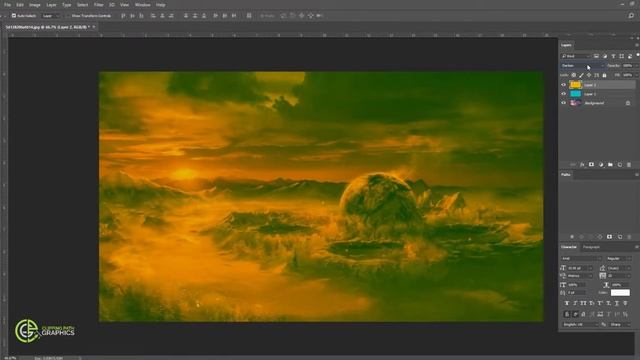Filter layers by pixel layers icon

tap(596, 56)
